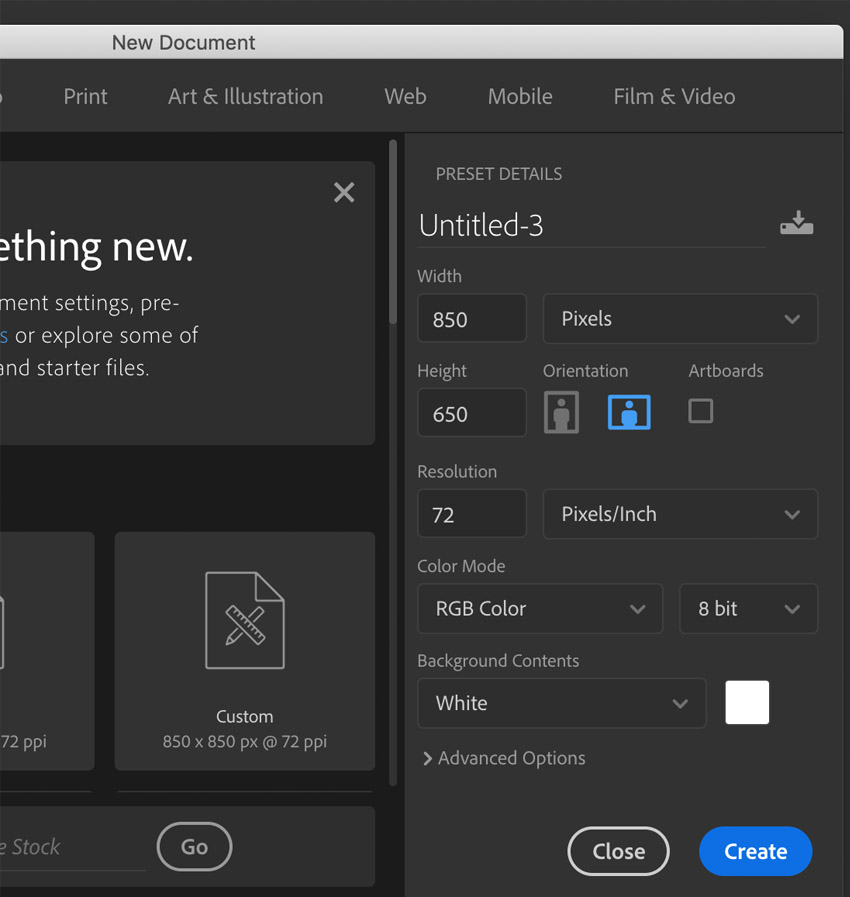Screen dimensions: 850x897
Task: Expand Advanced Options
Action: [x=504, y=758]
